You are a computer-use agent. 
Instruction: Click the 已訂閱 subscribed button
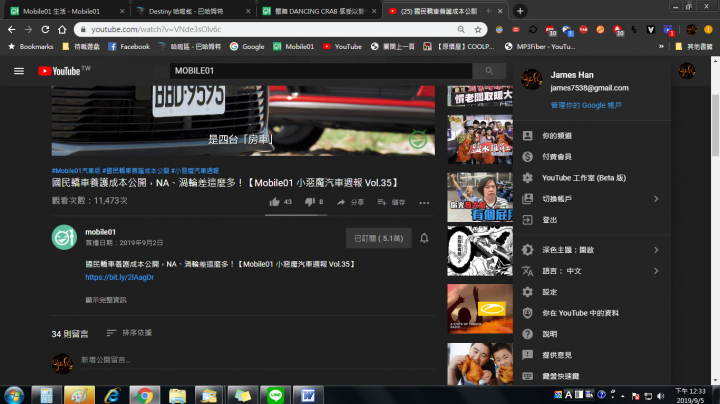tap(378, 238)
